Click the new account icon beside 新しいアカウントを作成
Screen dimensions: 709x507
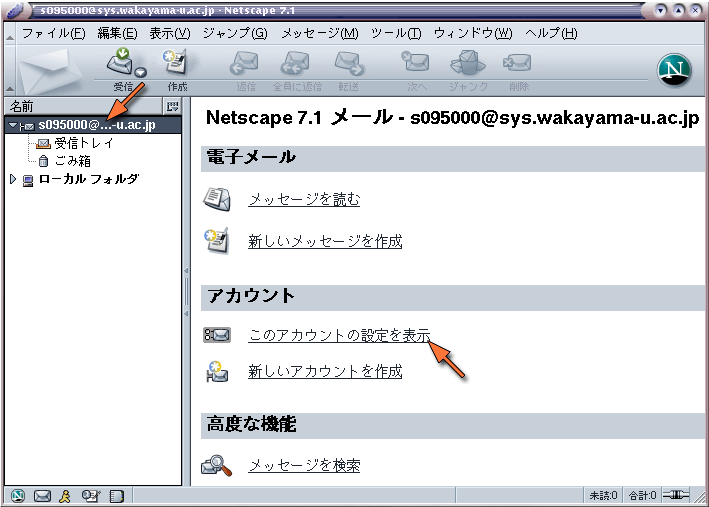(x=217, y=371)
